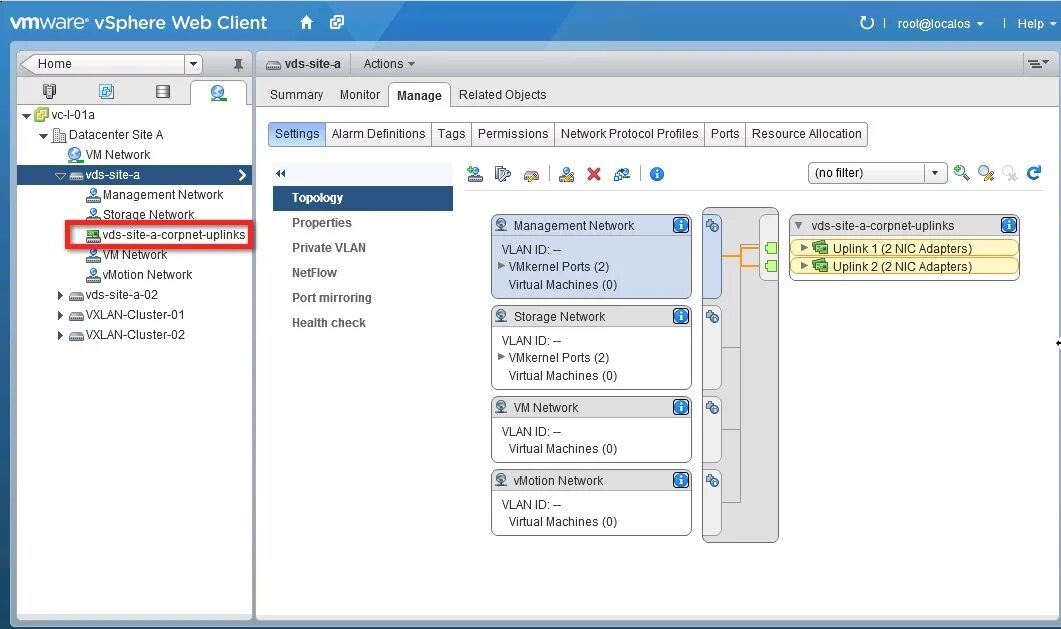Open the Actions dropdown menu

coord(389,64)
